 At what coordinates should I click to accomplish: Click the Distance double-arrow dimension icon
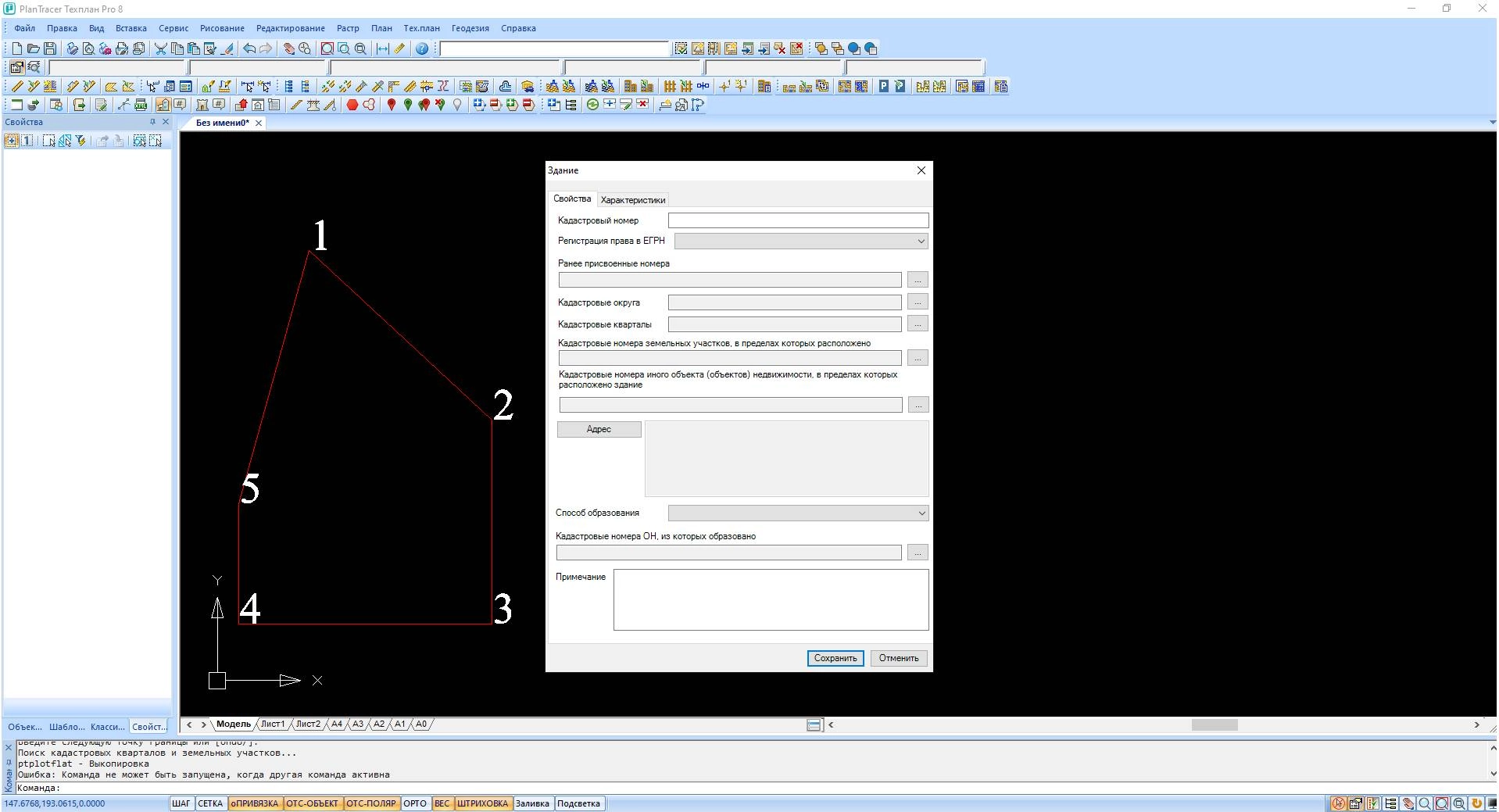click(x=382, y=48)
